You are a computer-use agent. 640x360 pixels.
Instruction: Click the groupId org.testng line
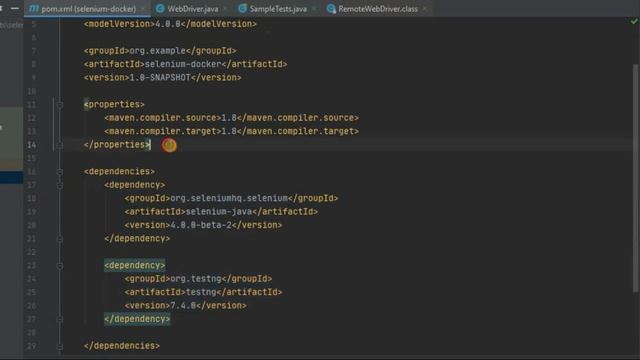tap(198, 279)
